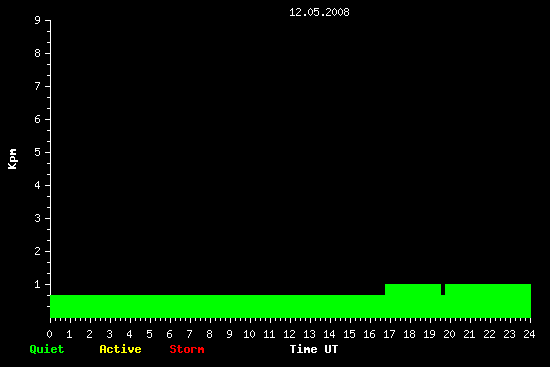The image size is (550, 367).
Task: Click hour 20 on the time axis
Action: 449,334
